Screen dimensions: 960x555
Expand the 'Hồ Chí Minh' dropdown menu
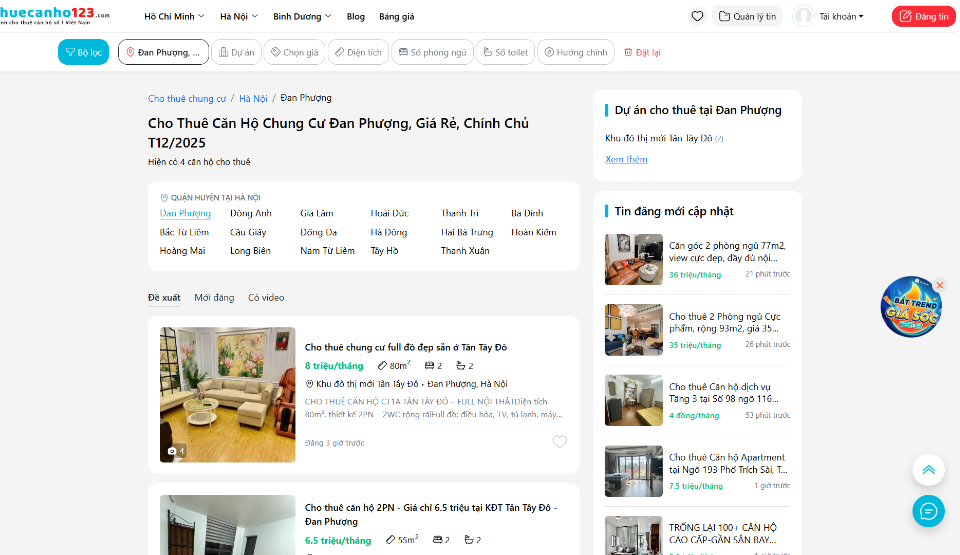tap(174, 17)
